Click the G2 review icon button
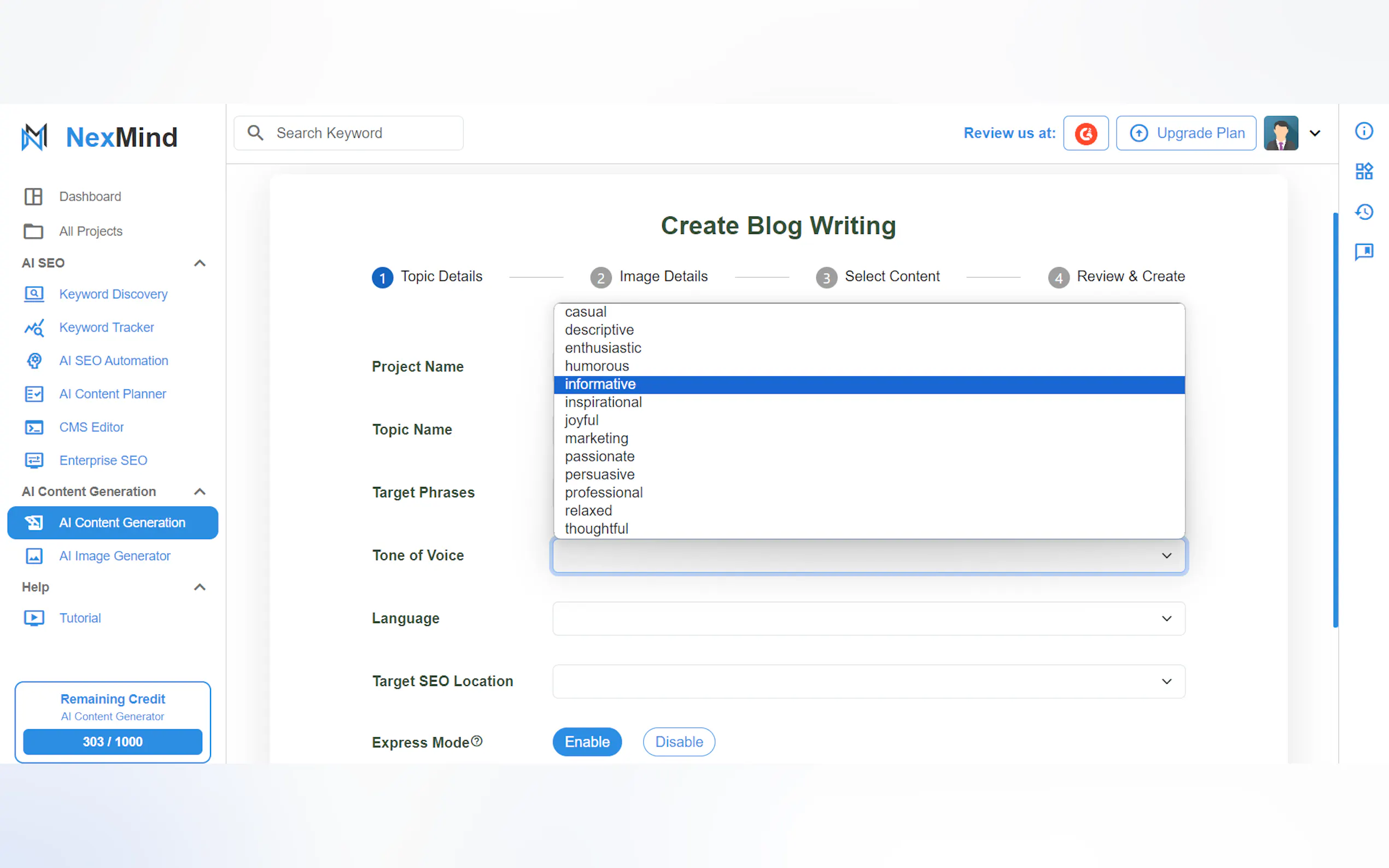Image resolution: width=1389 pixels, height=868 pixels. tap(1085, 133)
